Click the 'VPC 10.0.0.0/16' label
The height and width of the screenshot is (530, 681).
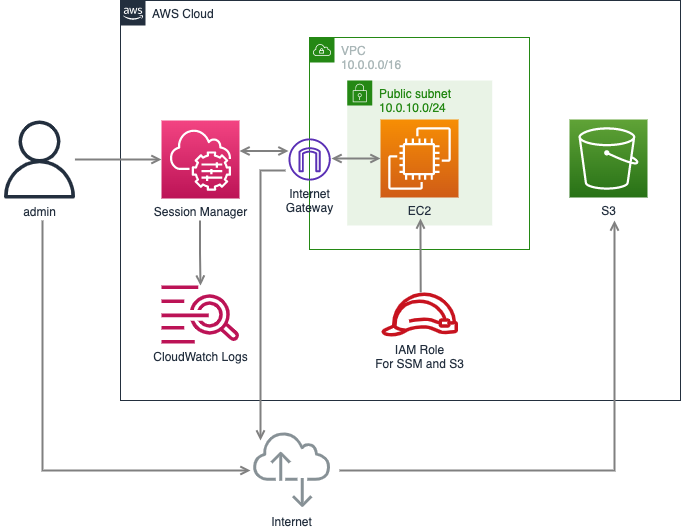click(371, 58)
